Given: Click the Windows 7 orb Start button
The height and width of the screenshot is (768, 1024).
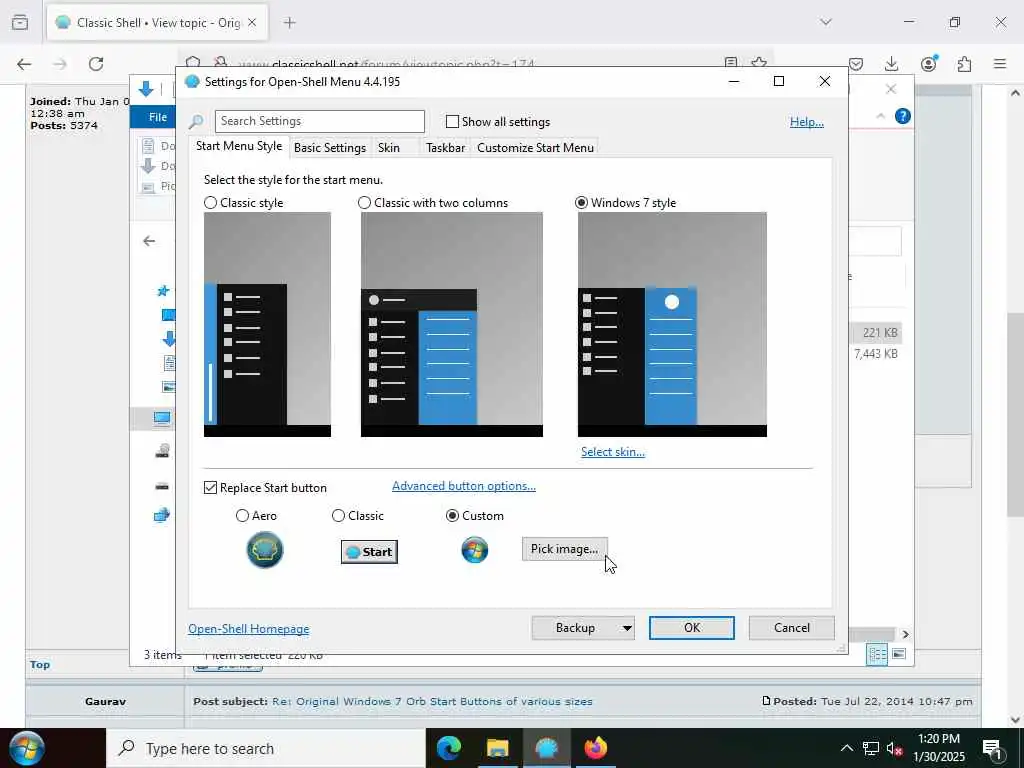Looking at the screenshot, I should click(26, 748).
